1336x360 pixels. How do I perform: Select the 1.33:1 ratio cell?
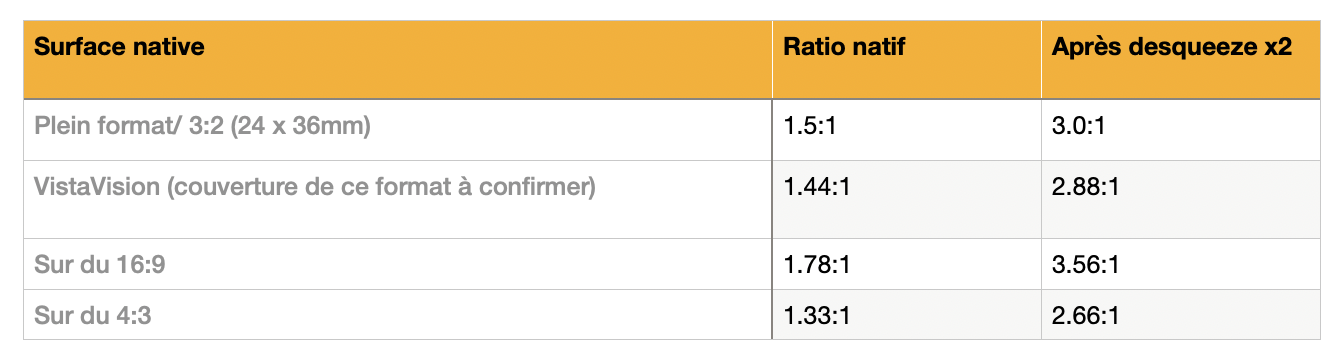907,314
